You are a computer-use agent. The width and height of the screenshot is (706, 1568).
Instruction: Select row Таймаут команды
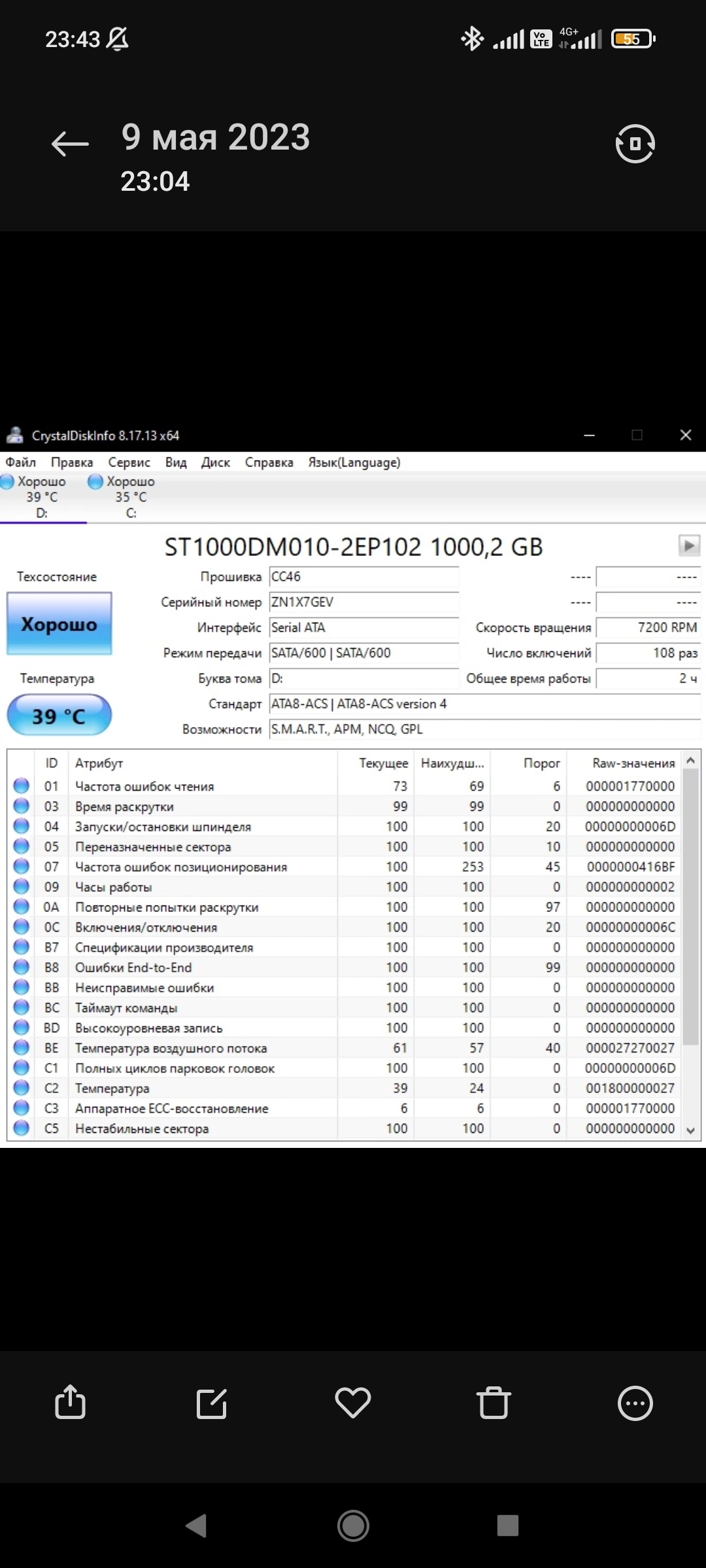(345, 1007)
